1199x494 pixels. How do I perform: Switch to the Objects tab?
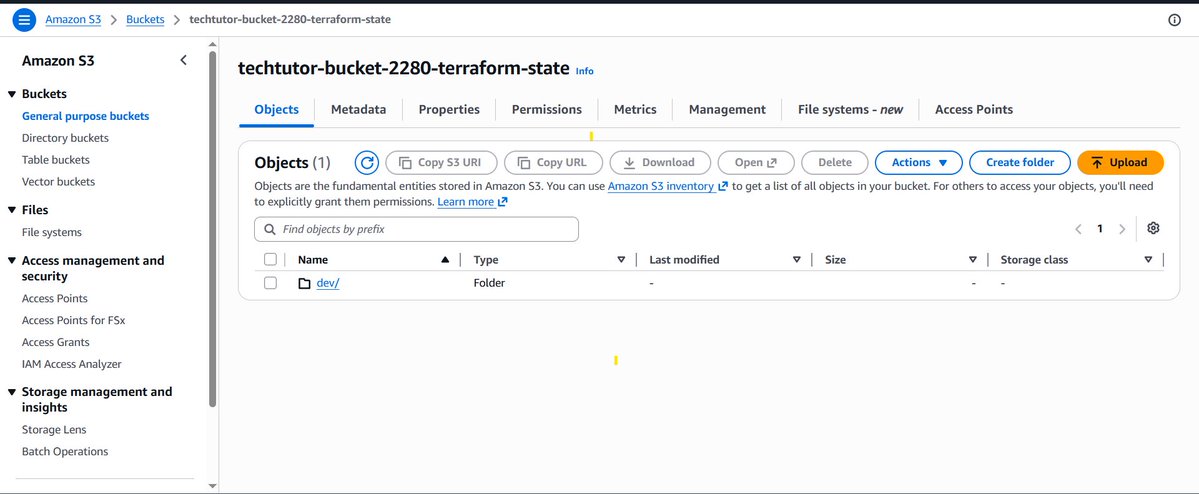276,109
